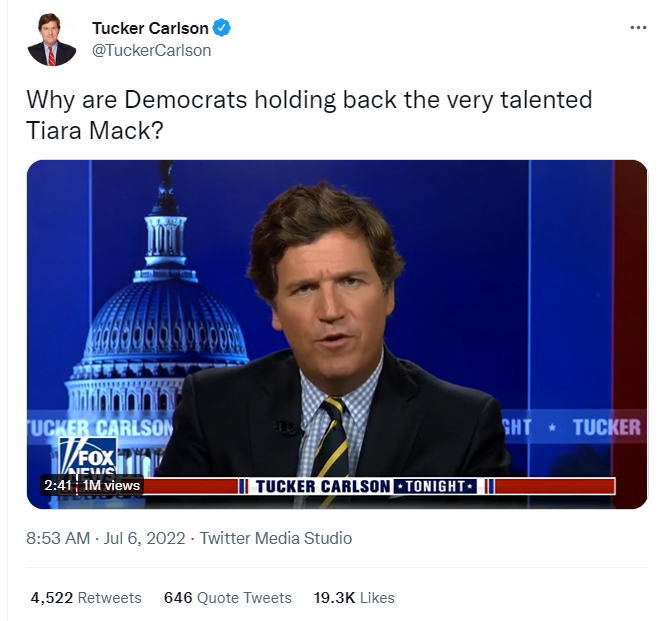Click the Fox News logo in video
This screenshot has width=663, height=621.
tap(86, 460)
